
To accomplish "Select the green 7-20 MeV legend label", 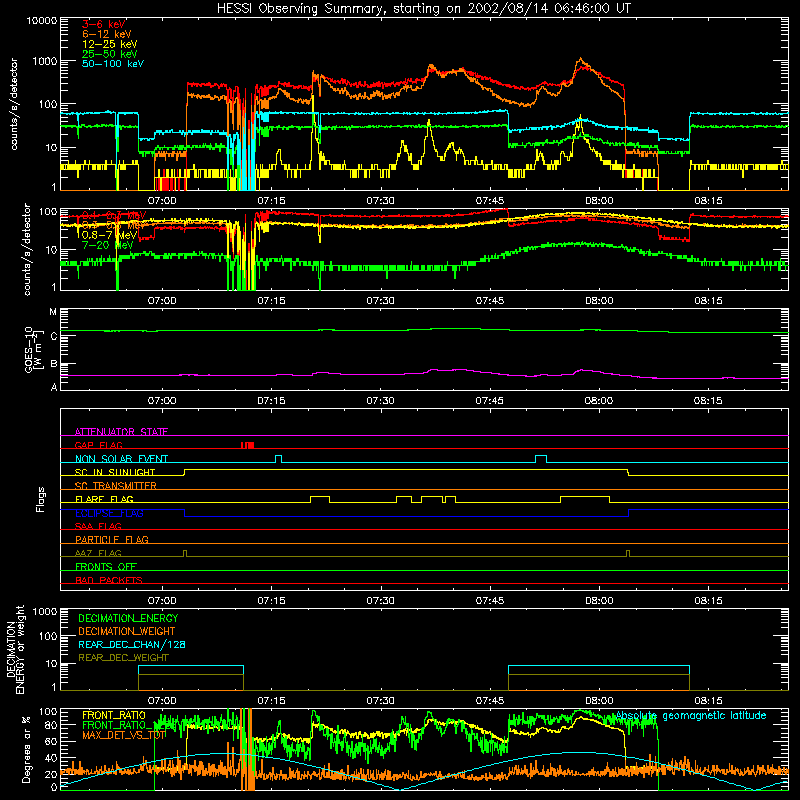I will (x=108, y=245).
